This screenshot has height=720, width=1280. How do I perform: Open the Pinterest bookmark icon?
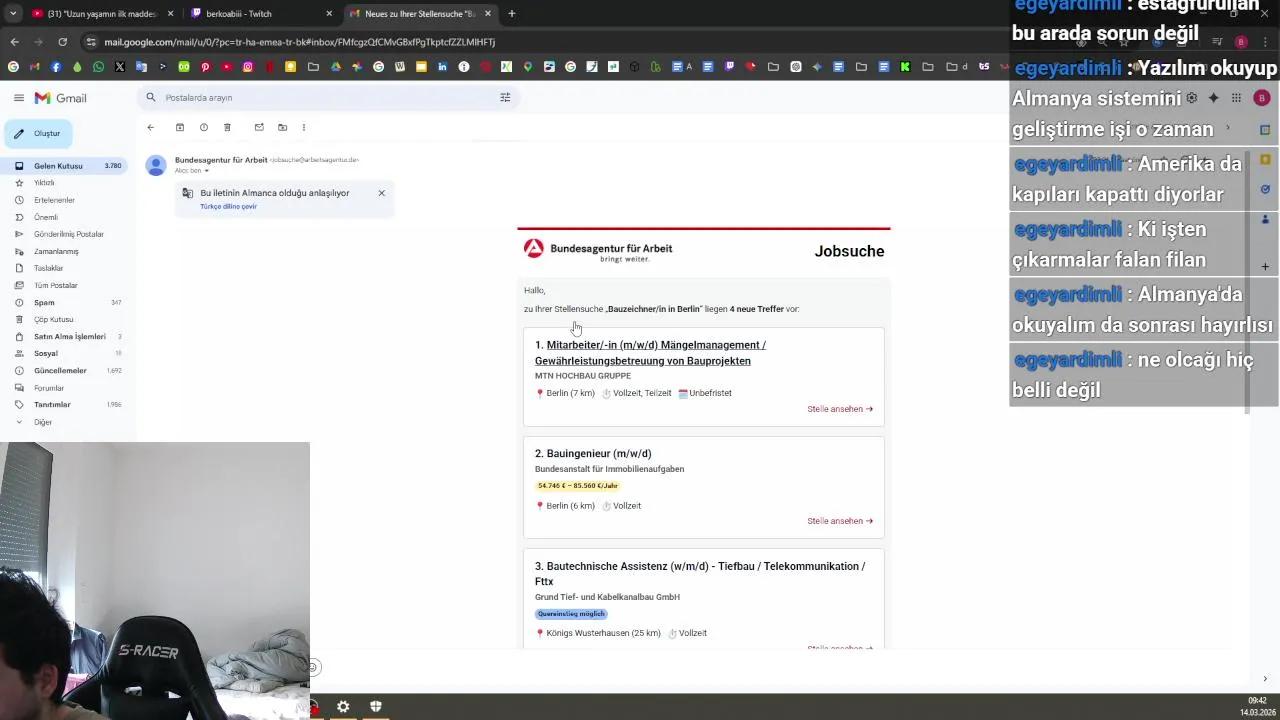[x=205, y=67]
